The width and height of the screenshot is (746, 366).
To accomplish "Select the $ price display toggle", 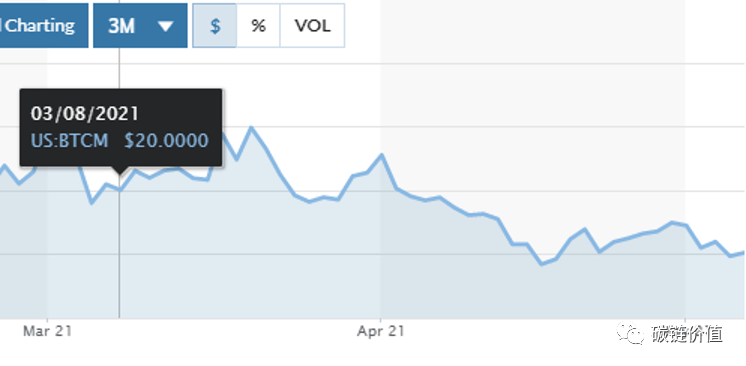I will [x=215, y=26].
